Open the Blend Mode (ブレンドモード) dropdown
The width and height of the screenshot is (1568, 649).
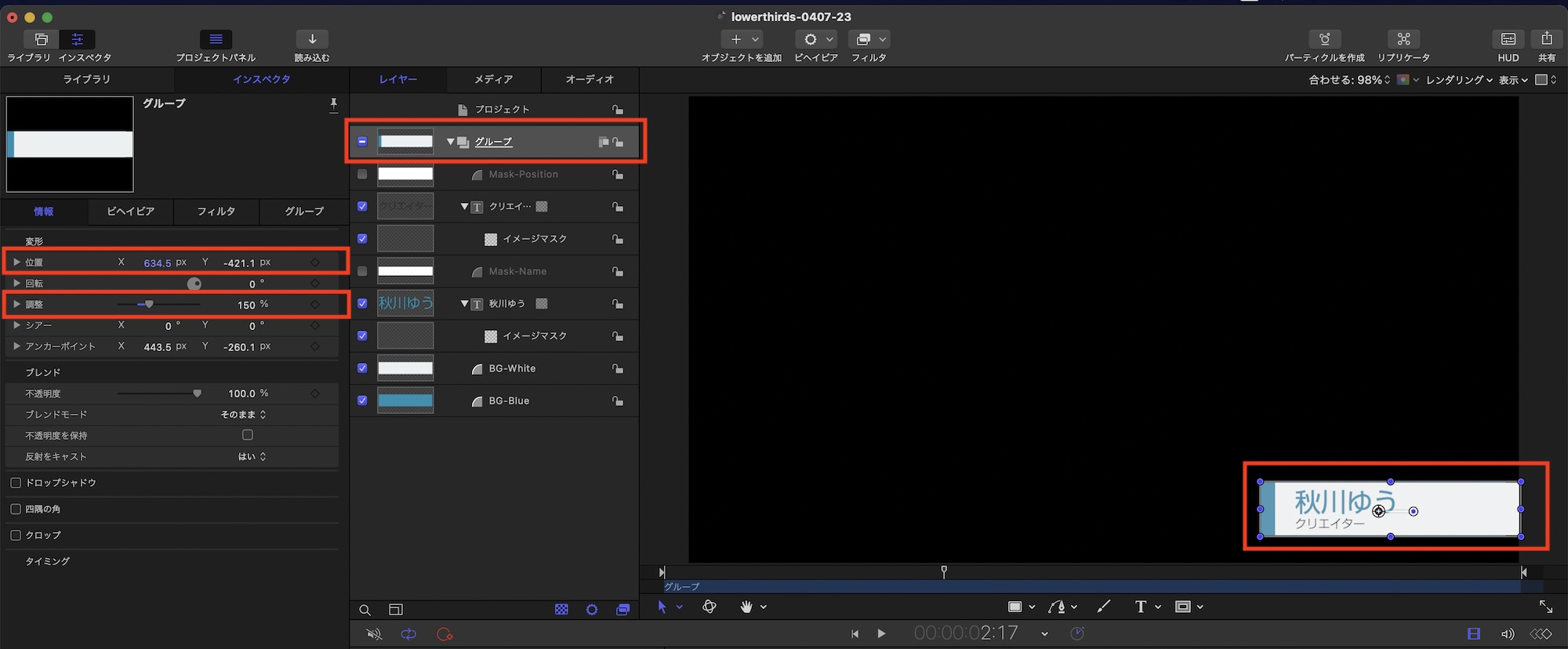(243, 415)
